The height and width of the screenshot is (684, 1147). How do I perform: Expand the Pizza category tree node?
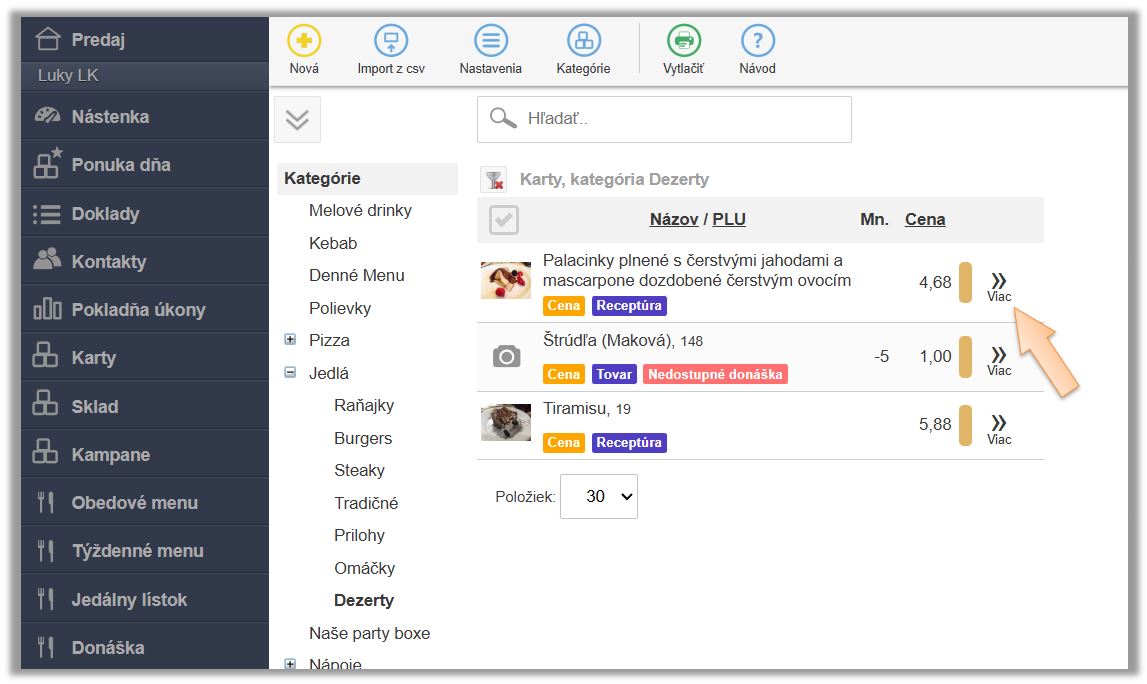pos(290,340)
